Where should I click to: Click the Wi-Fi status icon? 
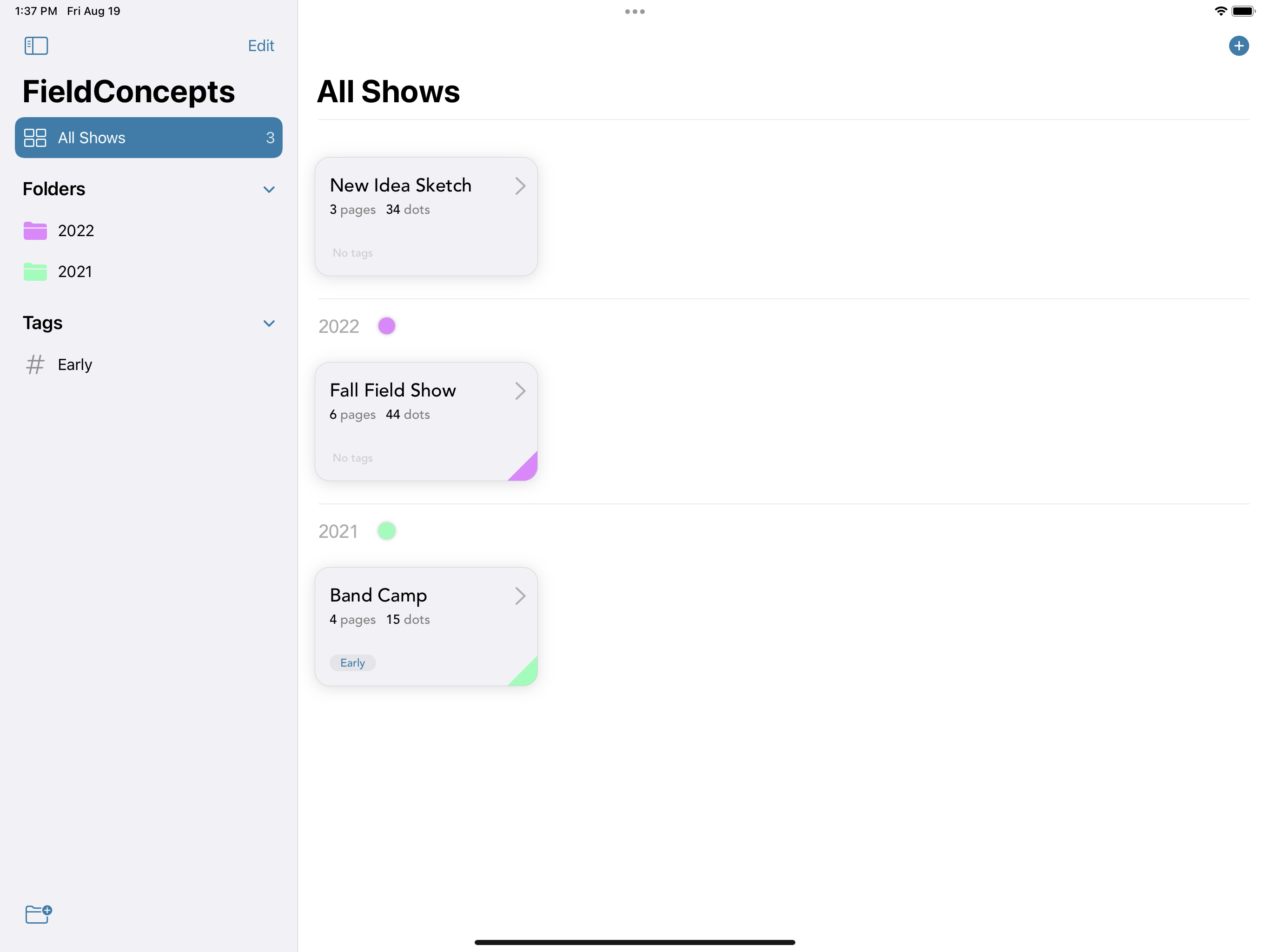point(1221,11)
